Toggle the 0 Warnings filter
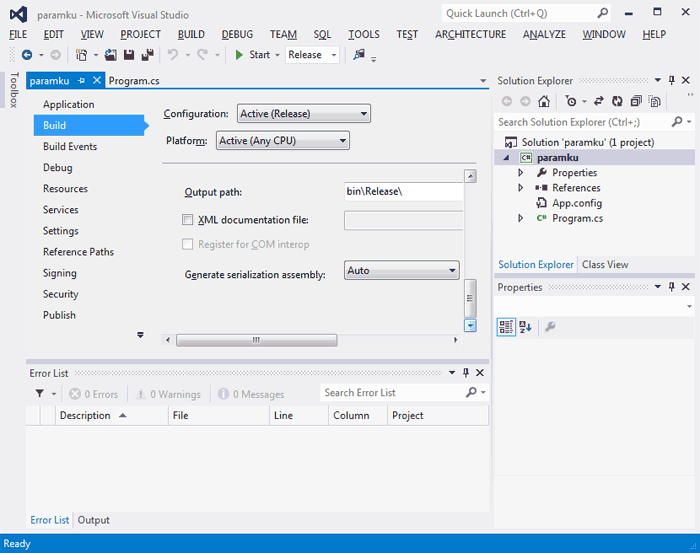 (169, 394)
